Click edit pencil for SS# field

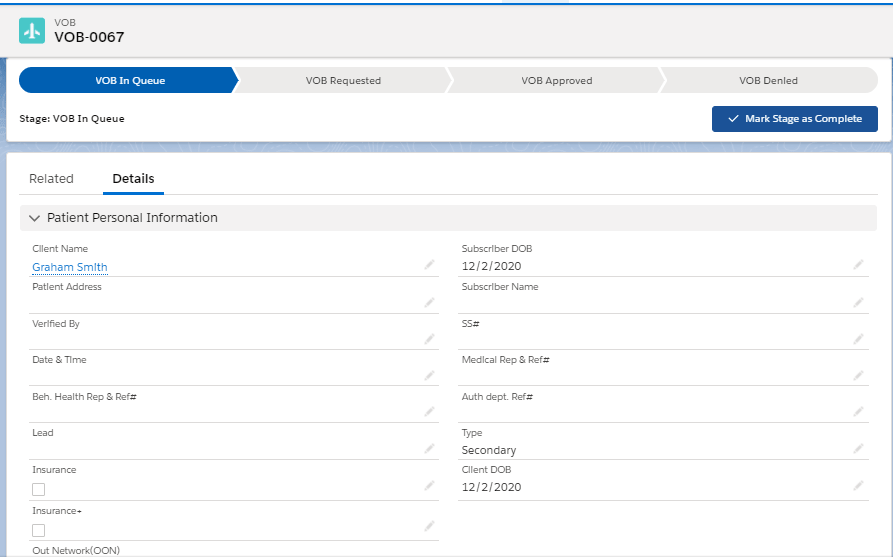click(858, 339)
